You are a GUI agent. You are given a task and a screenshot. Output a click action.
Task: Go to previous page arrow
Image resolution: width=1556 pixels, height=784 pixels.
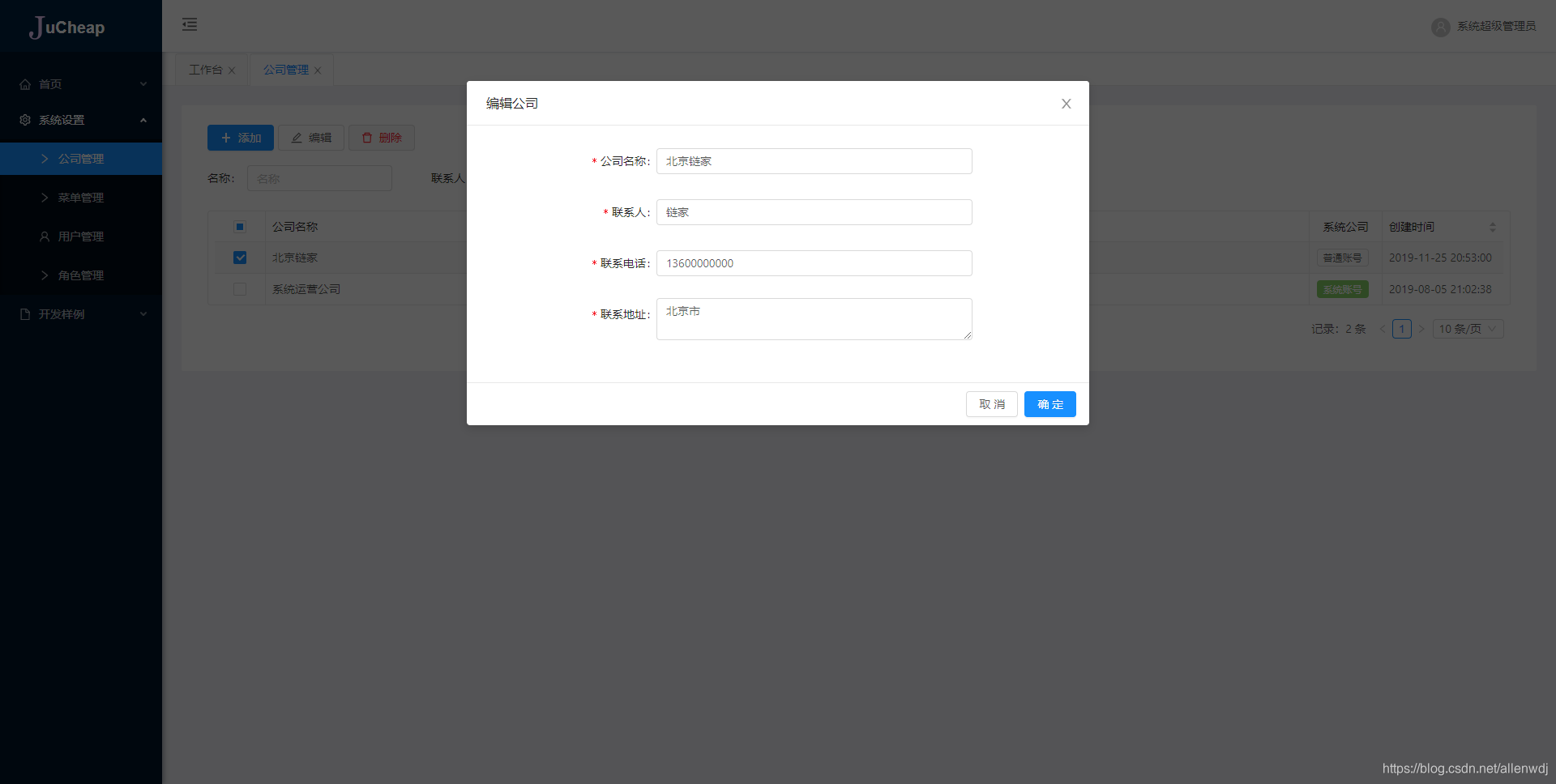point(1383,329)
